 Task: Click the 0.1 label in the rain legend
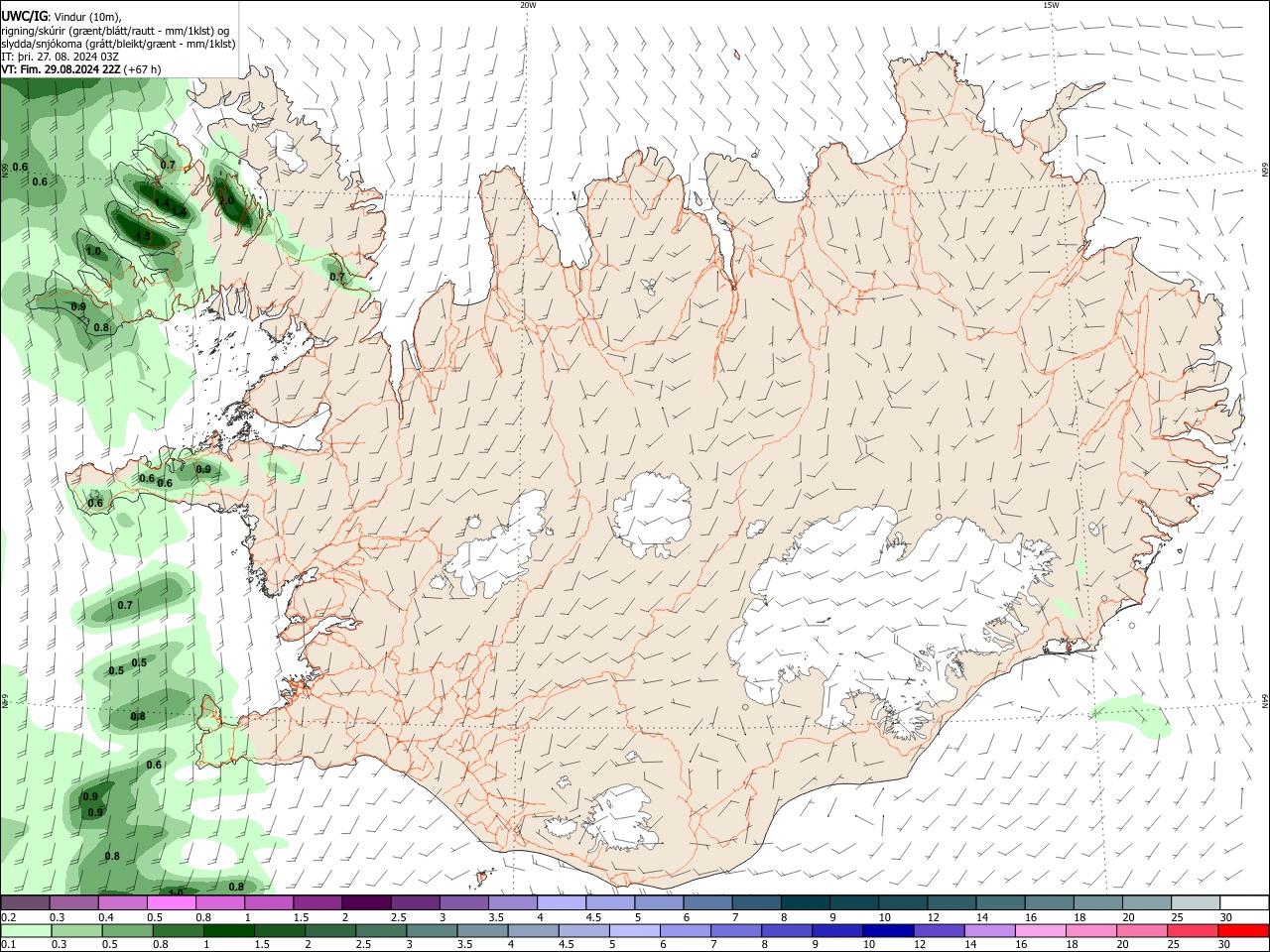(x=8, y=945)
